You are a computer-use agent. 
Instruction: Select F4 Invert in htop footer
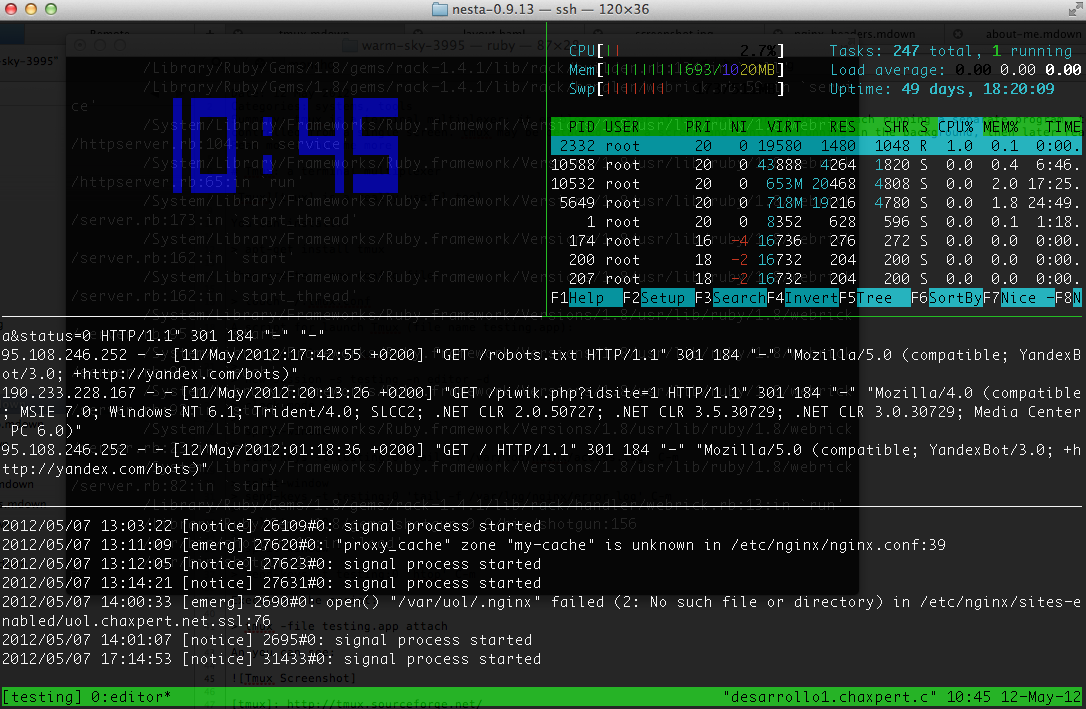(x=802, y=298)
